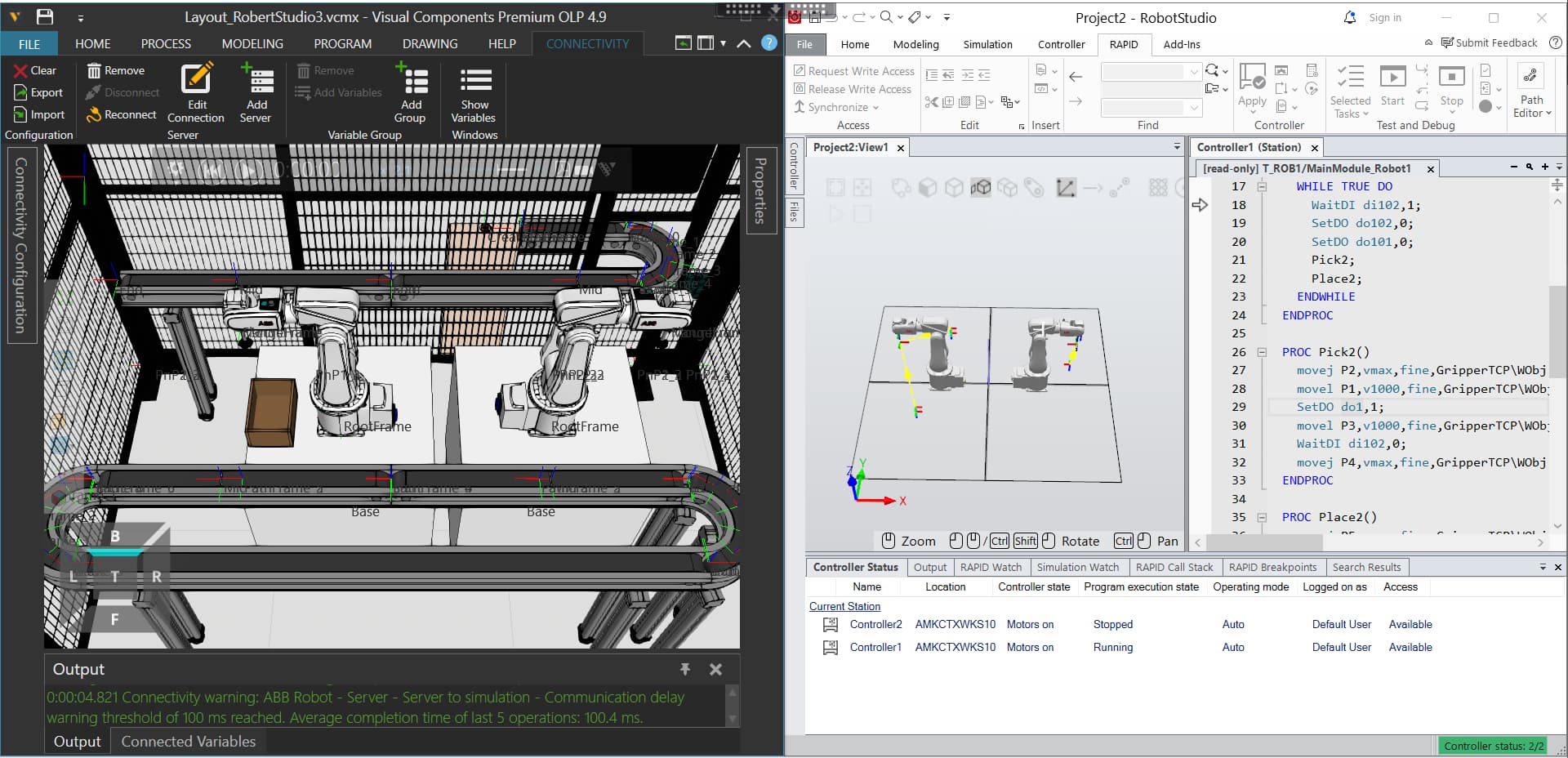The width and height of the screenshot is (1568, 758).
Task: Open PROGRAM tab in Visual Components
Action: point(343,43)
